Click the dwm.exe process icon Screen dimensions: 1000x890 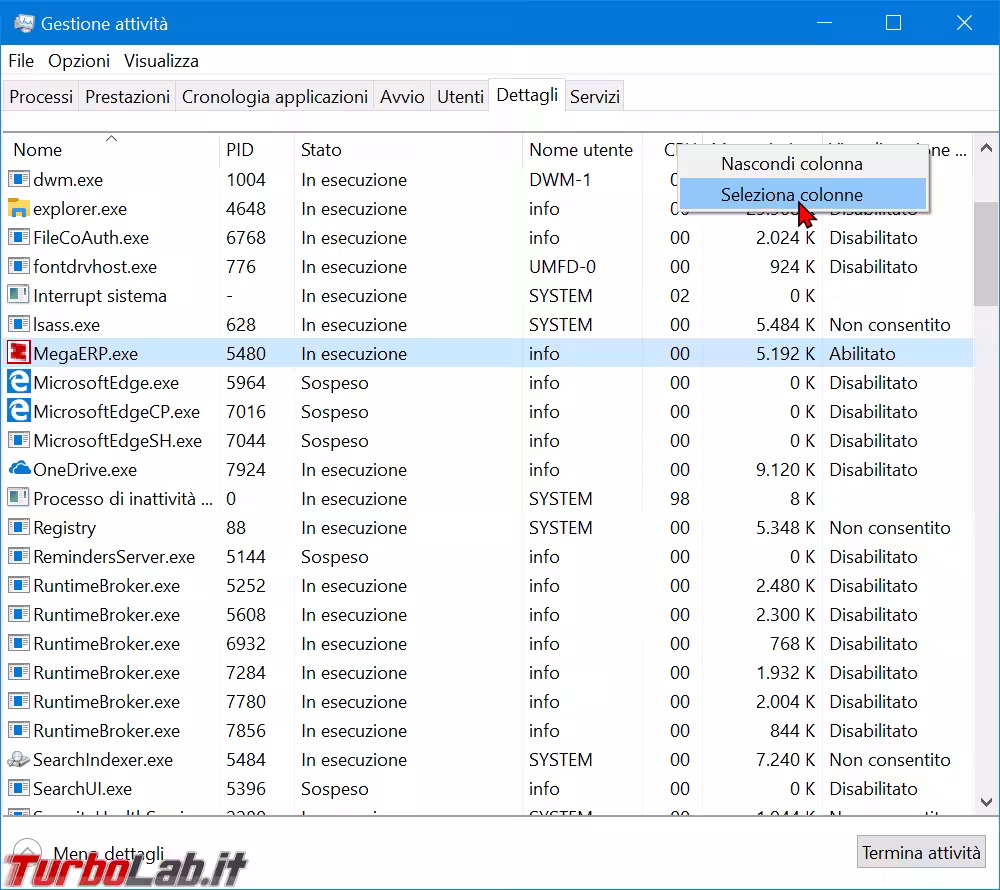click(19, 180)
